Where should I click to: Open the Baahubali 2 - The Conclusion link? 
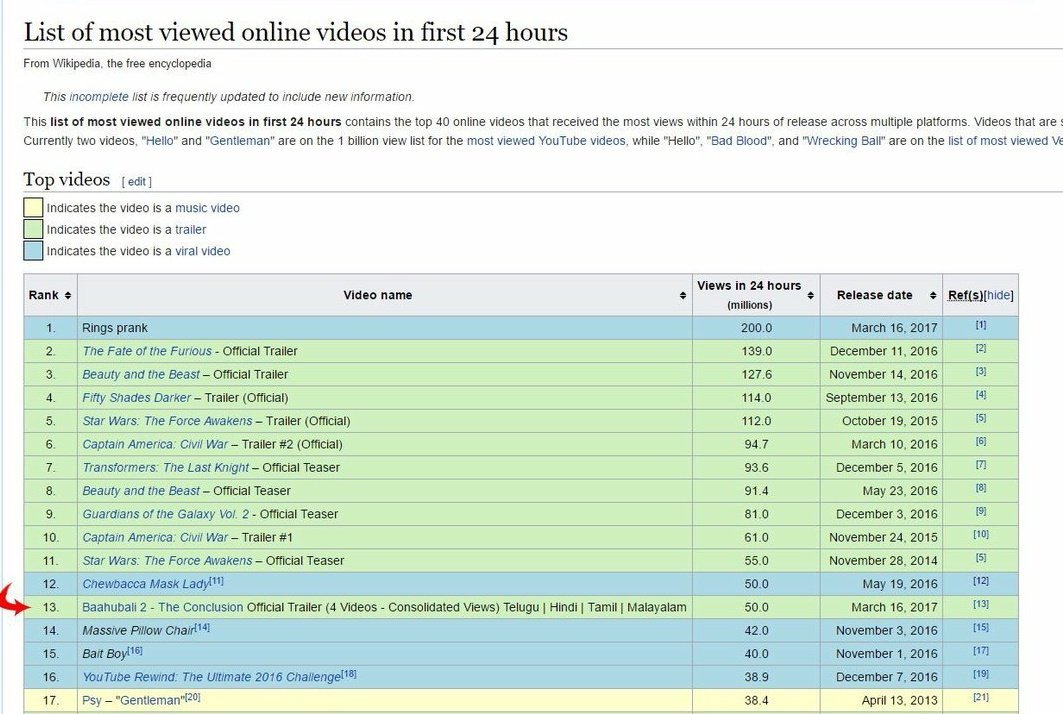pyautogui.click(x=160, y=607)
